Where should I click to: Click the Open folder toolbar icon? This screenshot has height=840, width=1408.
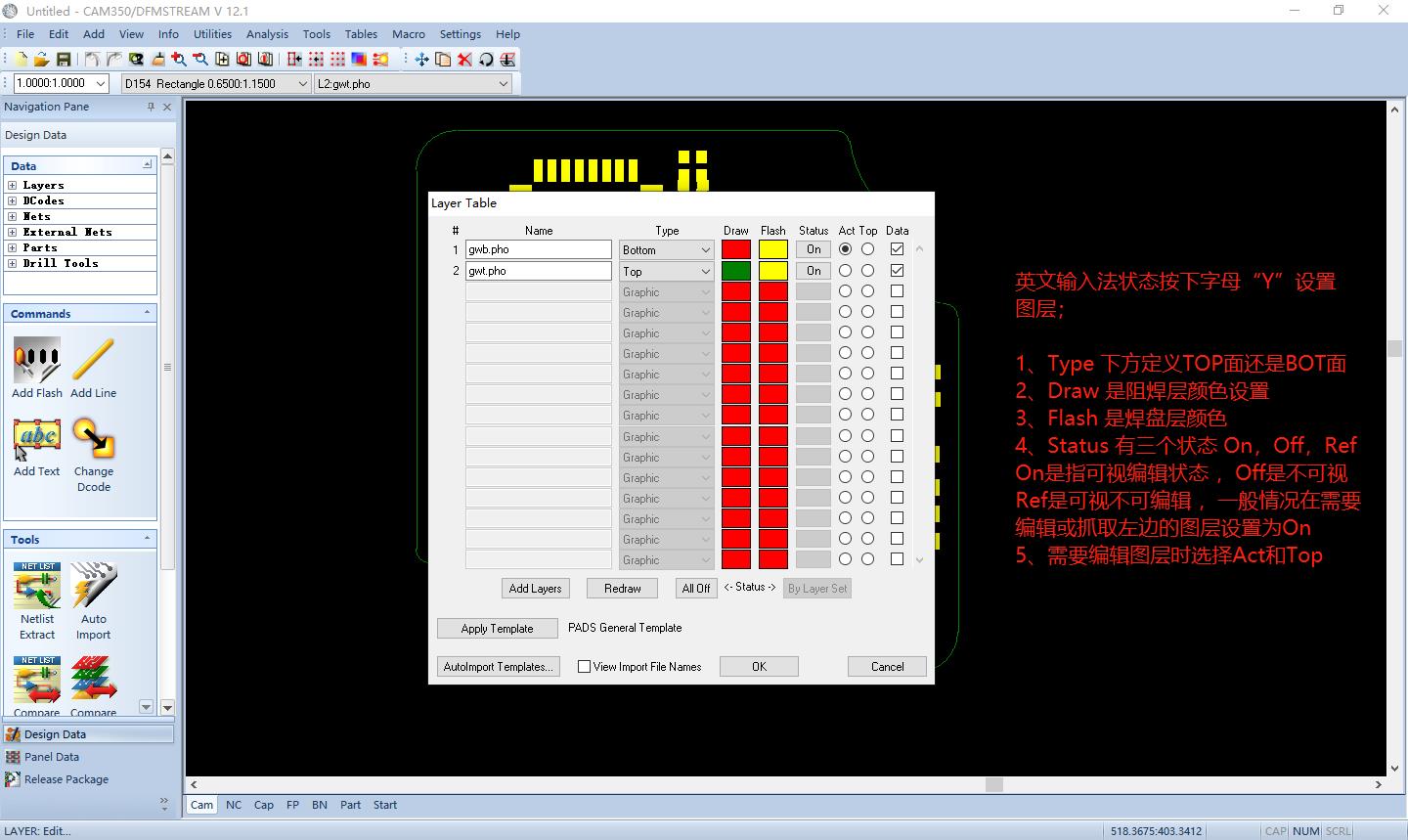coord(41,60)
